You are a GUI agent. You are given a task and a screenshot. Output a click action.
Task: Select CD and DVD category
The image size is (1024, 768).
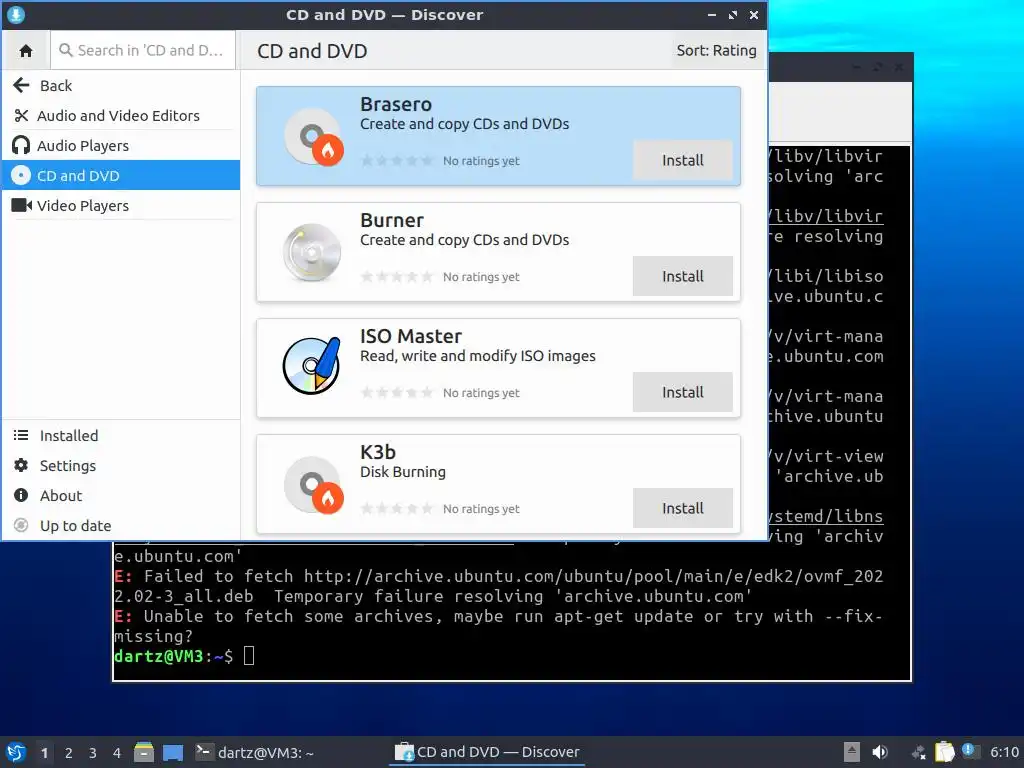[121, 176]
